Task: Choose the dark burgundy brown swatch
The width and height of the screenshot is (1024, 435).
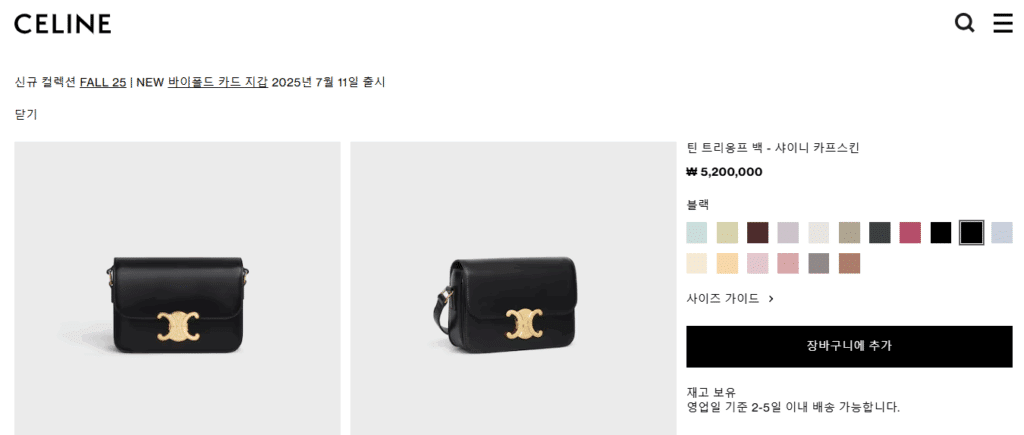Action: pyautogui.click(x=758, y=233)
